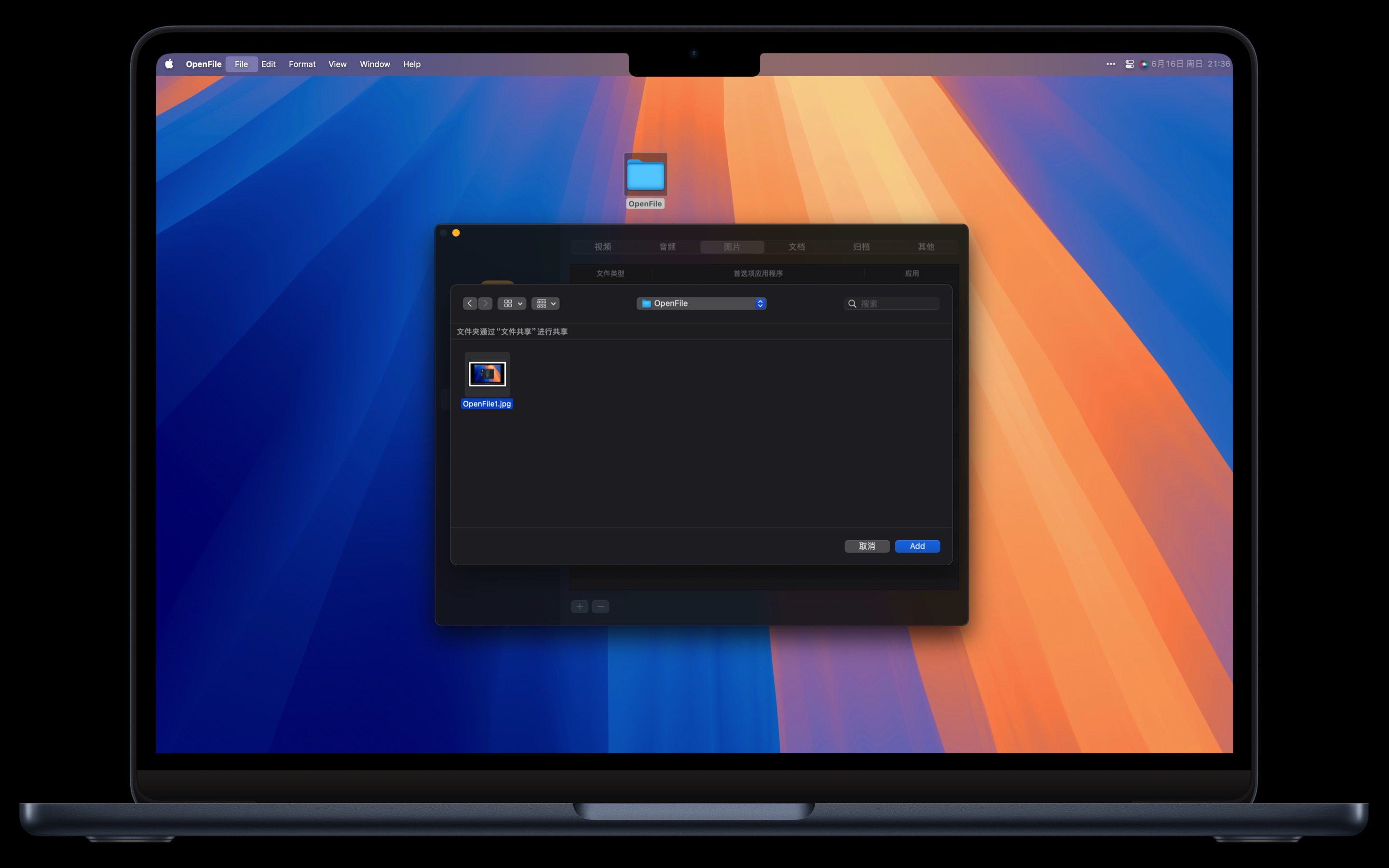
Task: Click the Add button
Action: [x=917, y=546]
